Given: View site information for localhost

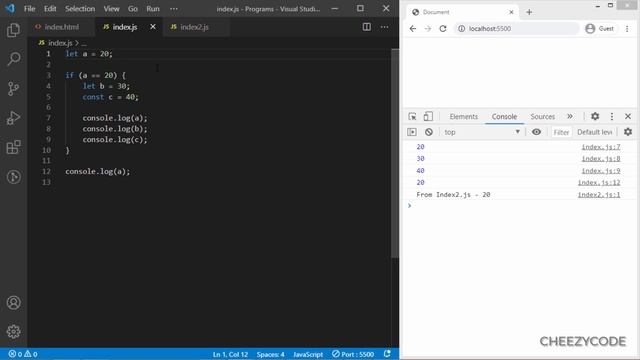Looking at the screenshot, I should pos(461,29).
